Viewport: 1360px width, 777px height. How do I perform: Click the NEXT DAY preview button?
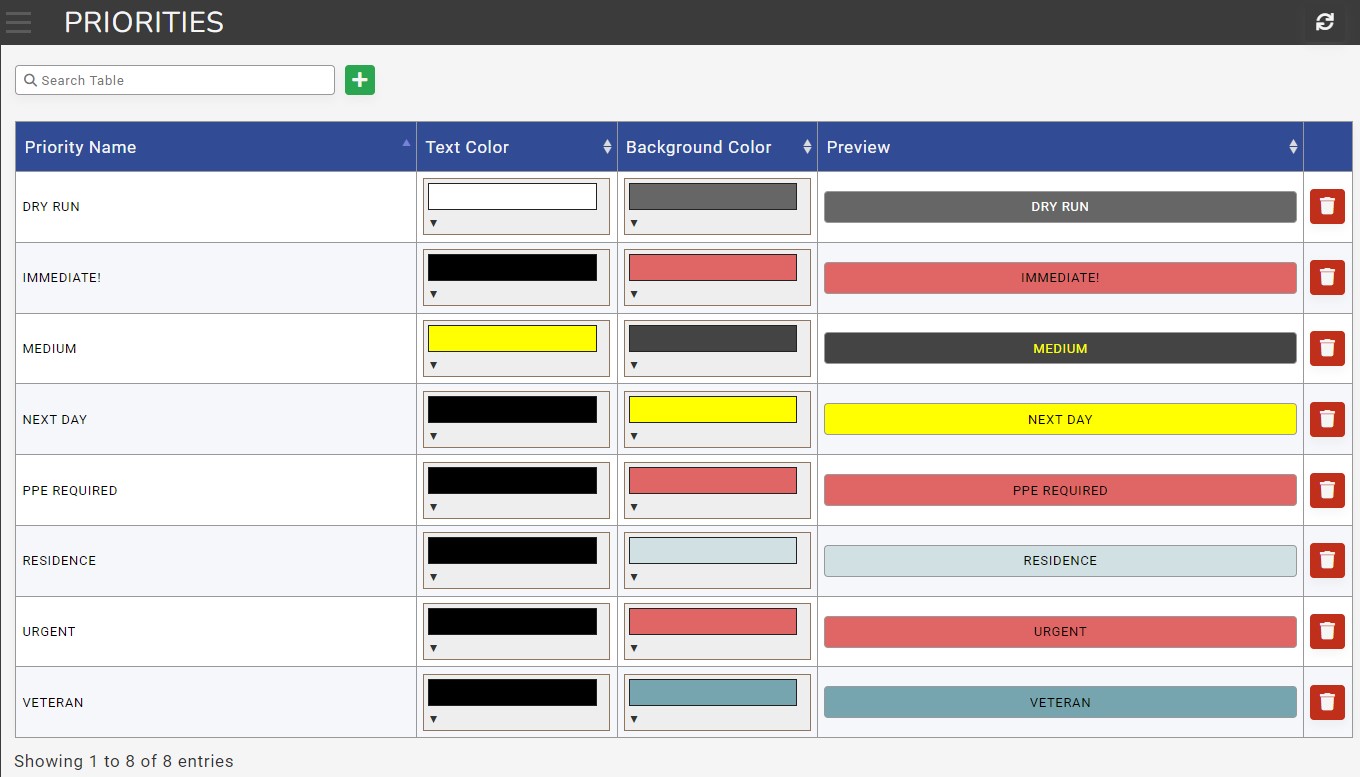(x=1060, y=419)
